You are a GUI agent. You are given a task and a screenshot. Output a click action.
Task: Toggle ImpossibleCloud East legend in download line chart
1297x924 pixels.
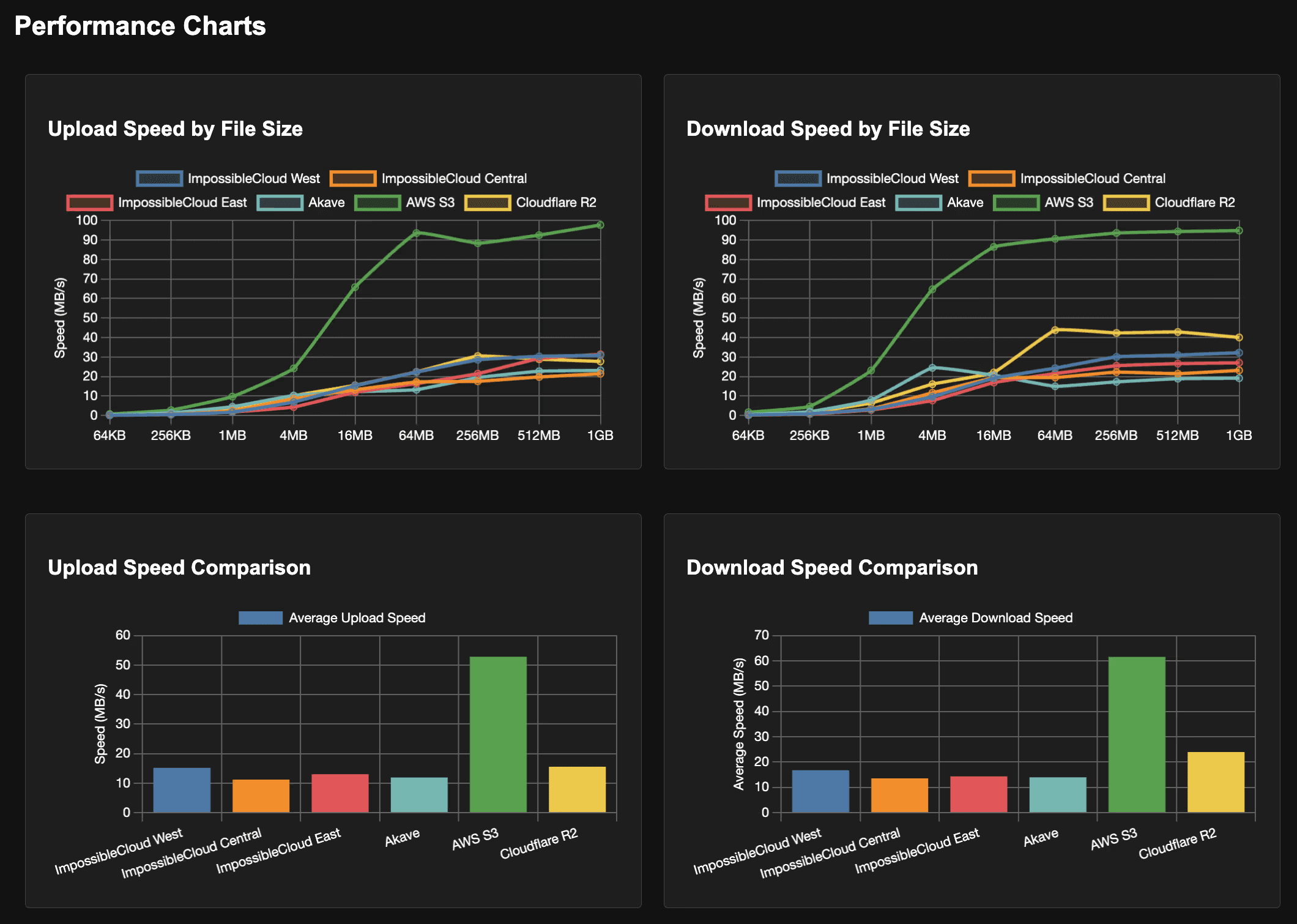(x=795, y=203)
